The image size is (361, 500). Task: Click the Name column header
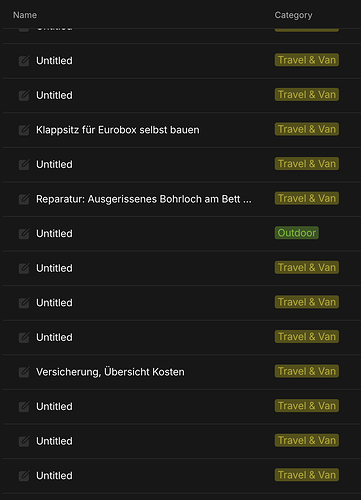[25, 15]
